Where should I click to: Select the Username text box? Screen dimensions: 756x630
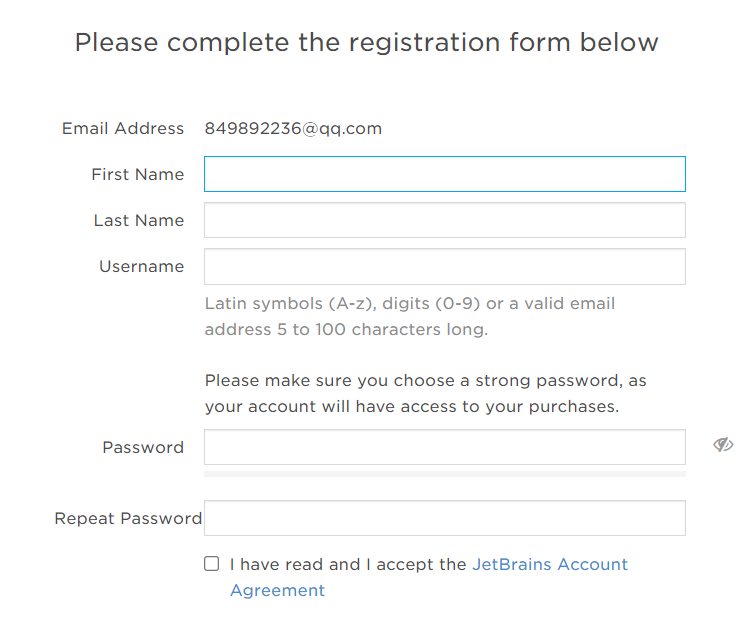tap(444, 266)
